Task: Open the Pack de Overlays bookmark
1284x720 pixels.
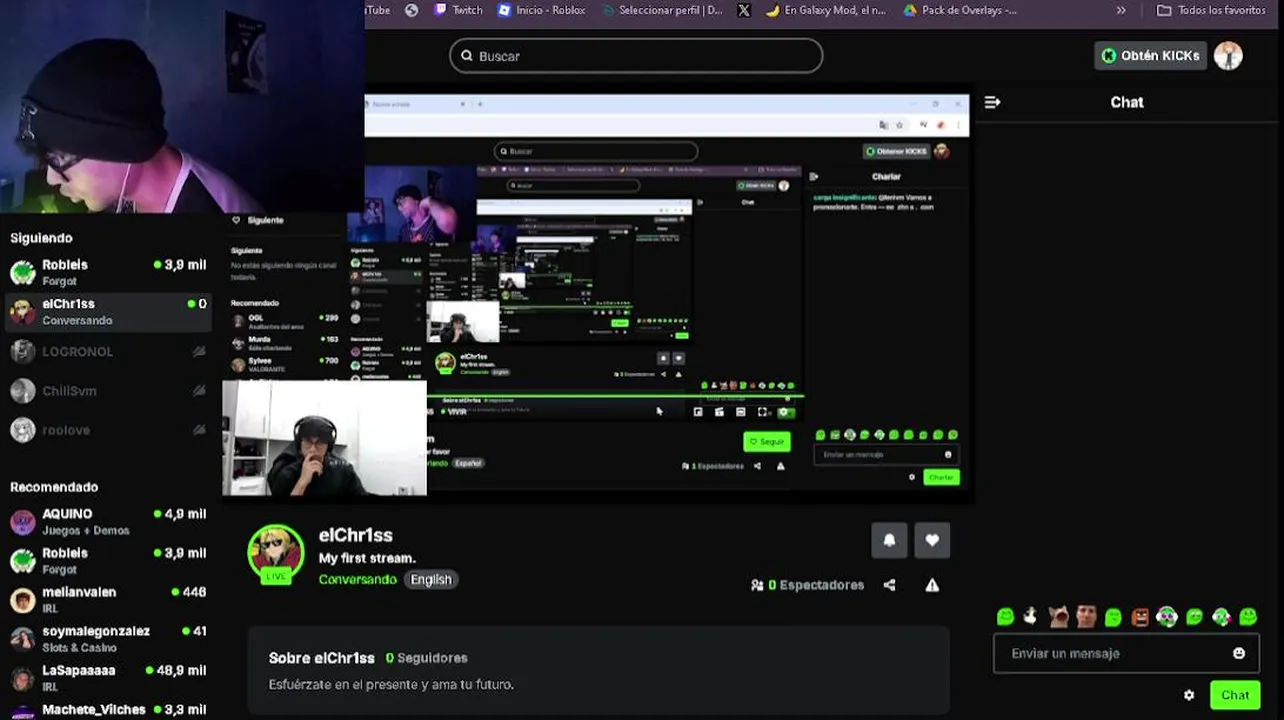Action: click(x=960, y=10)
